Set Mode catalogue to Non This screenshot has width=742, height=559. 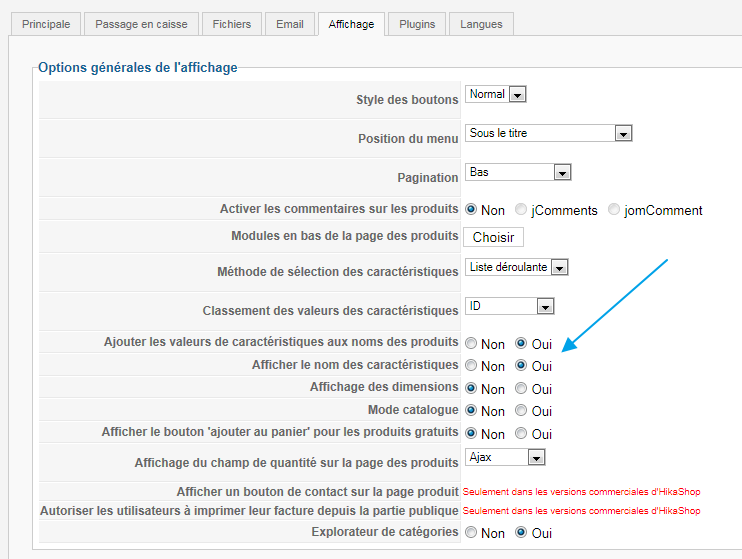(x=471, y=410)
